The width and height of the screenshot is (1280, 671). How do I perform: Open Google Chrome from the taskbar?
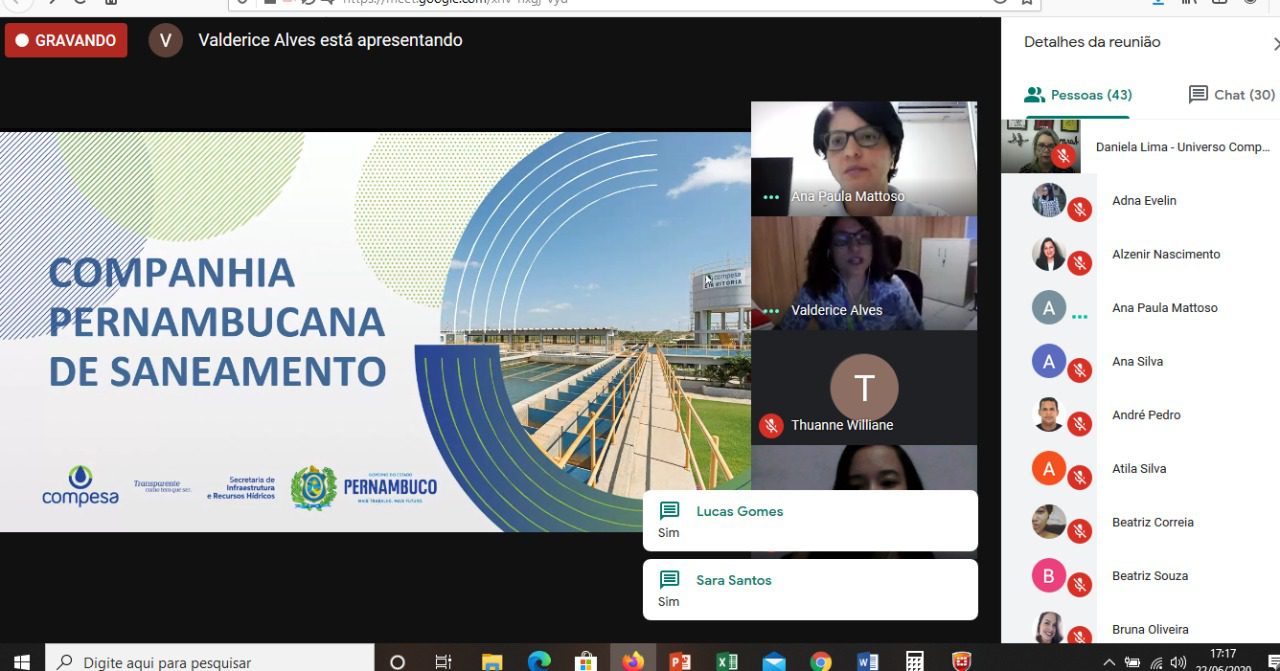pos(821,661)
